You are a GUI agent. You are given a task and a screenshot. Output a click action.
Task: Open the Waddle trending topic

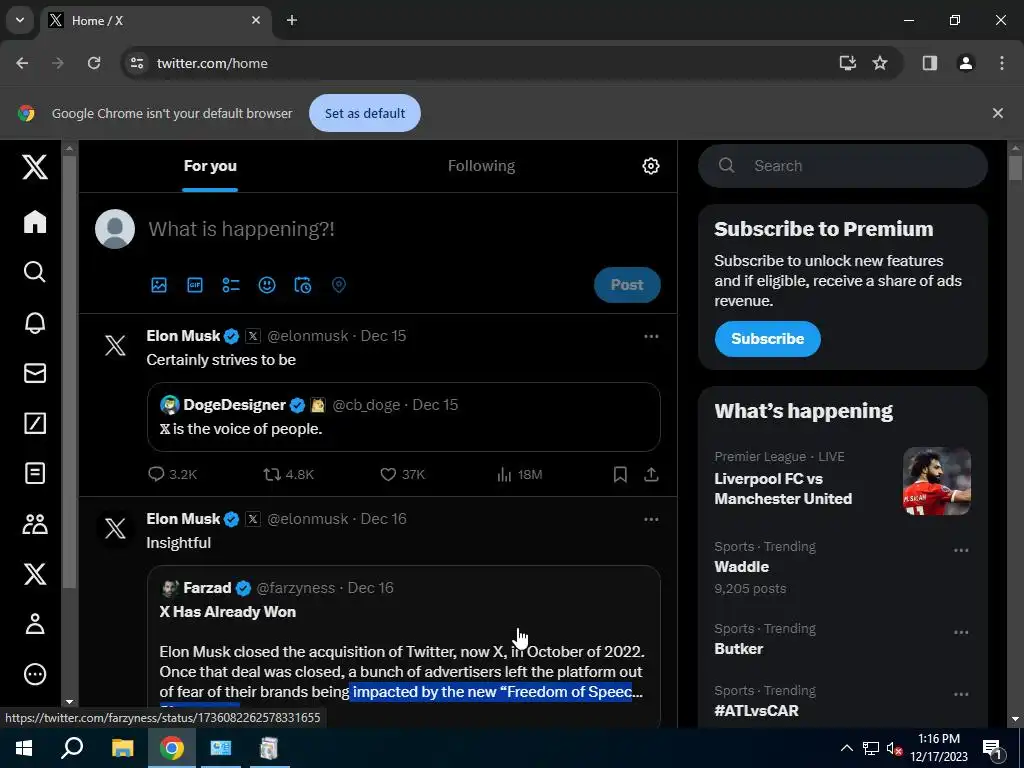click(842, 568)
